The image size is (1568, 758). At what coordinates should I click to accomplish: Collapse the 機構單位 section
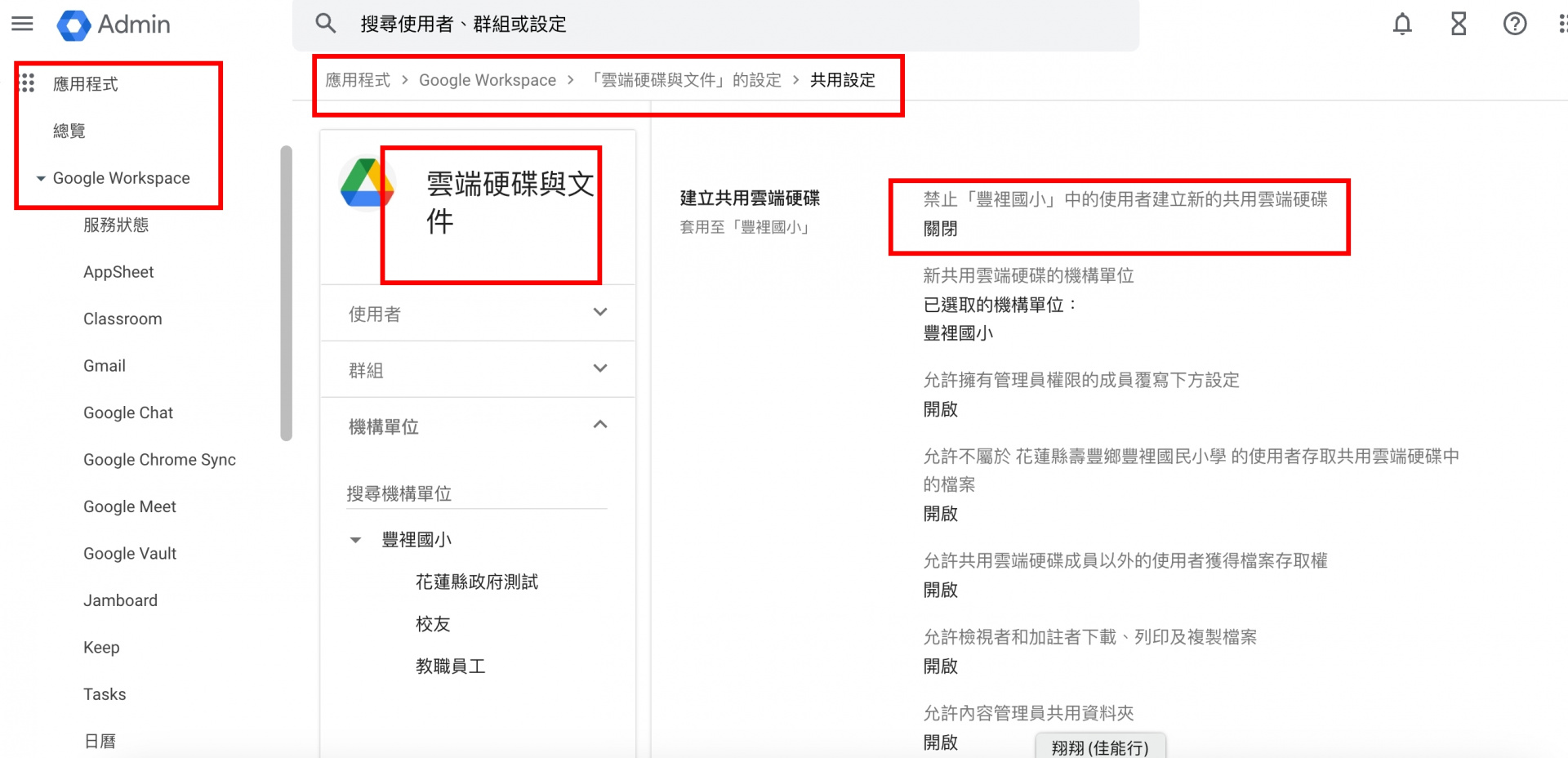point(600,426)
